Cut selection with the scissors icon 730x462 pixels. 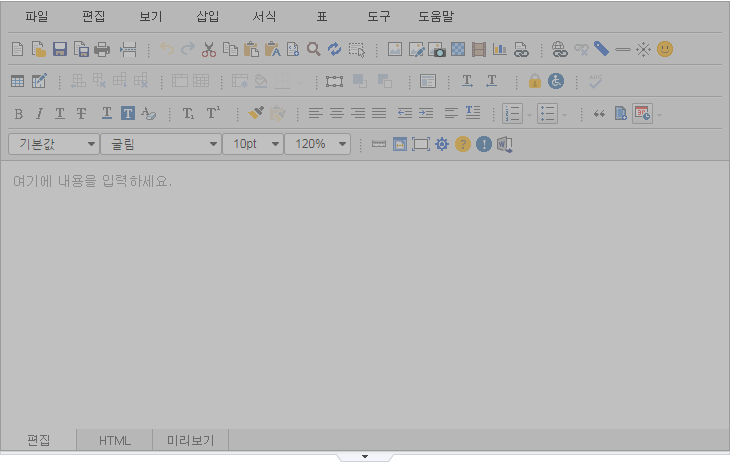209,49
